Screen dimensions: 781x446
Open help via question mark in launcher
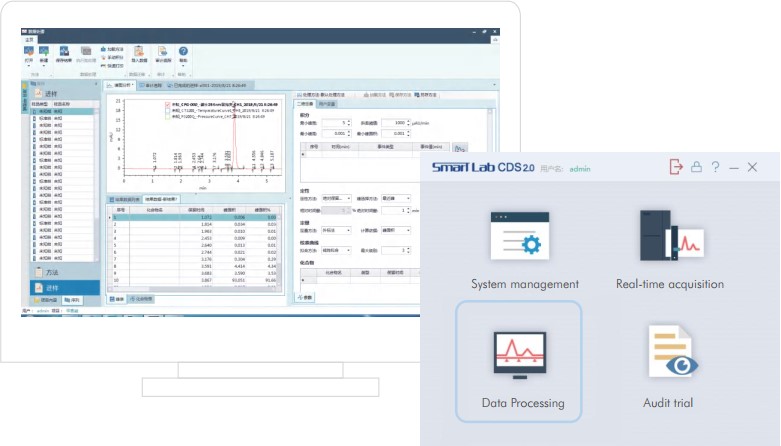point(716,168)
